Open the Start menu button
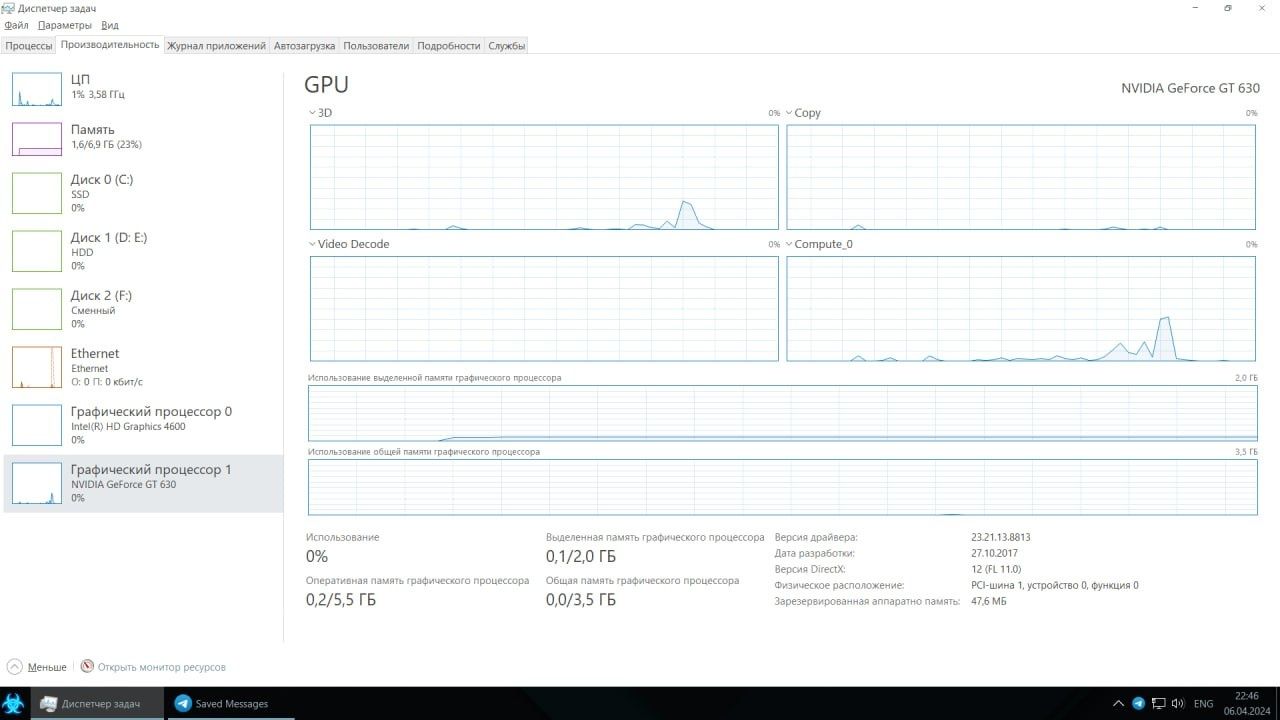Image resolution: width=1280 pixels, height=720 pixels. 14,703
